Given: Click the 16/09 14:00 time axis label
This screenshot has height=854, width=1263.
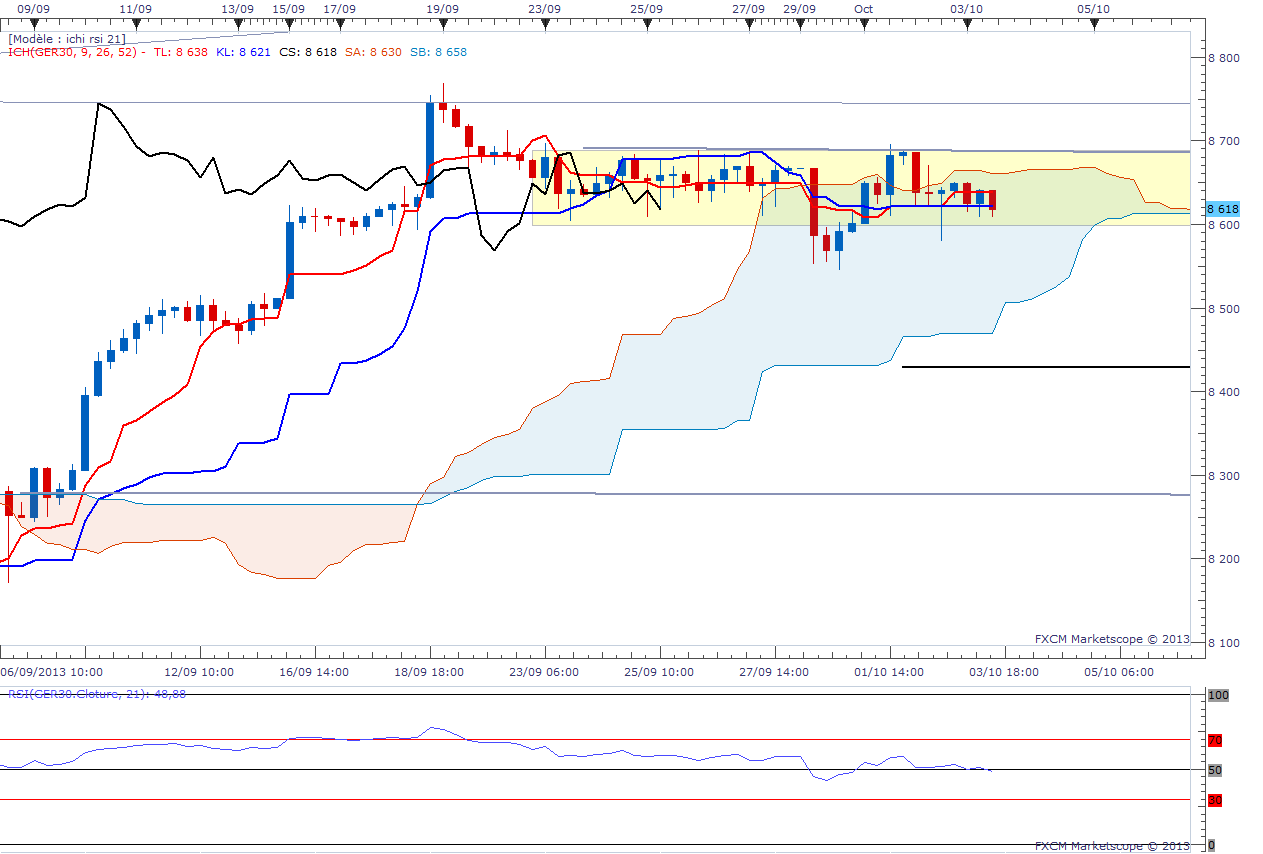Looking at the screenshot, I should pyautogui.click(x=314, y=672).
